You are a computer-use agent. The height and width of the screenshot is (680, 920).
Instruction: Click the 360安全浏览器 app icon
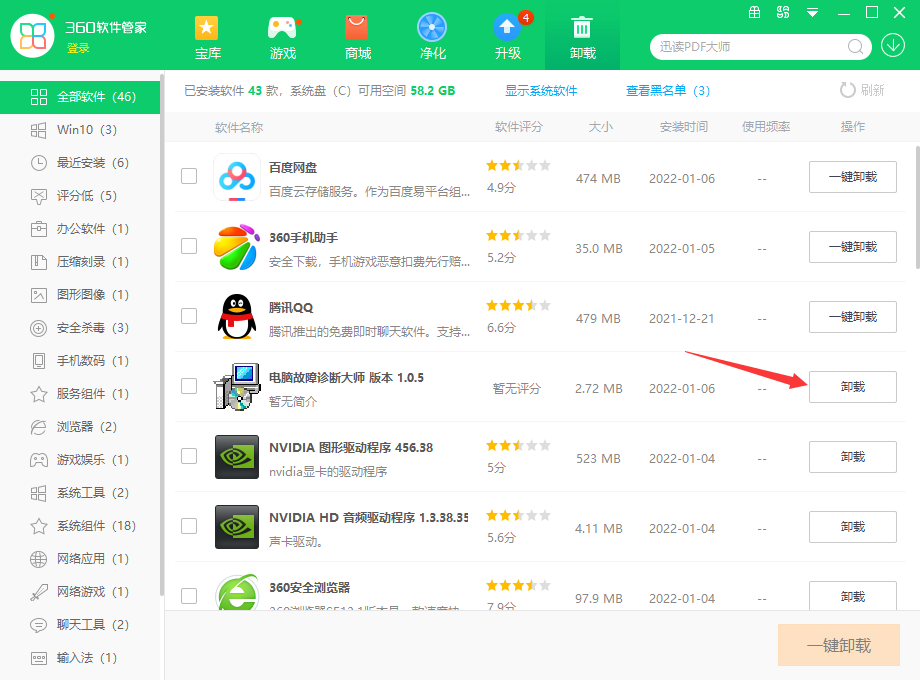pos(236,592)
